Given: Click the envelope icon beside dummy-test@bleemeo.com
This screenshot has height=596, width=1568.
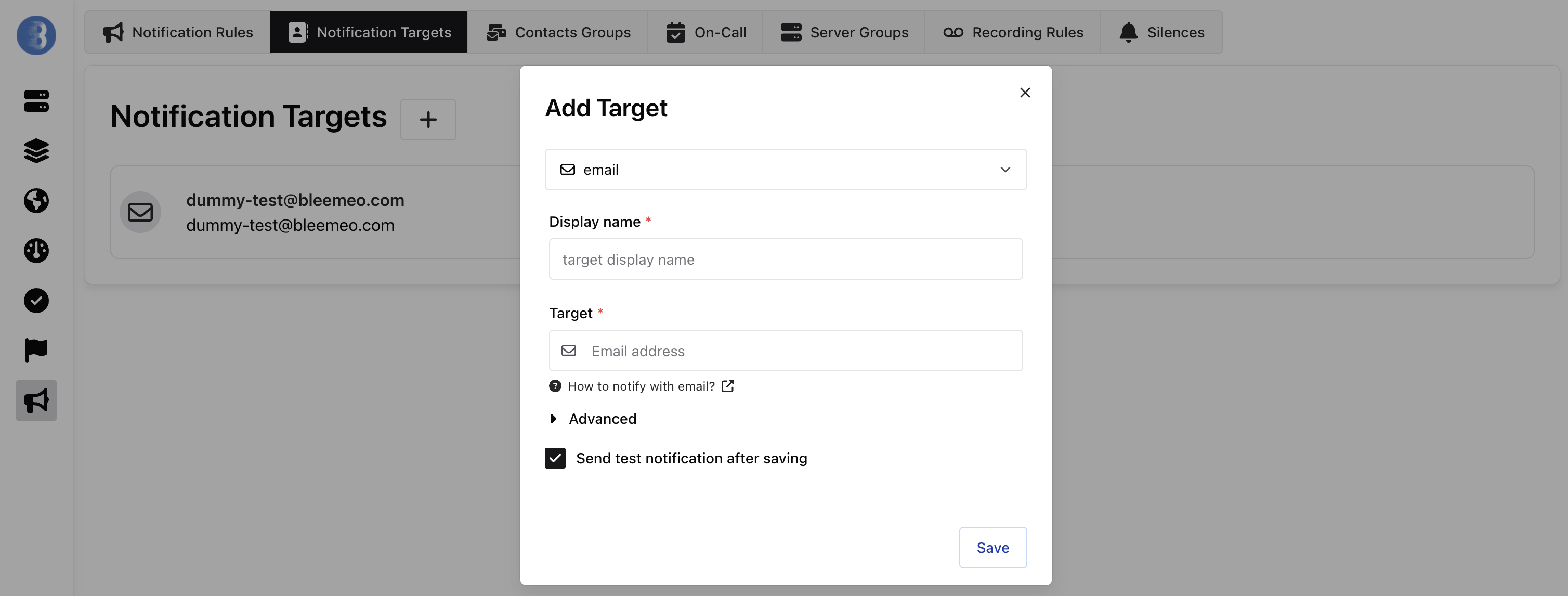Looking at the screenshot, I should [x=140, y=212].
